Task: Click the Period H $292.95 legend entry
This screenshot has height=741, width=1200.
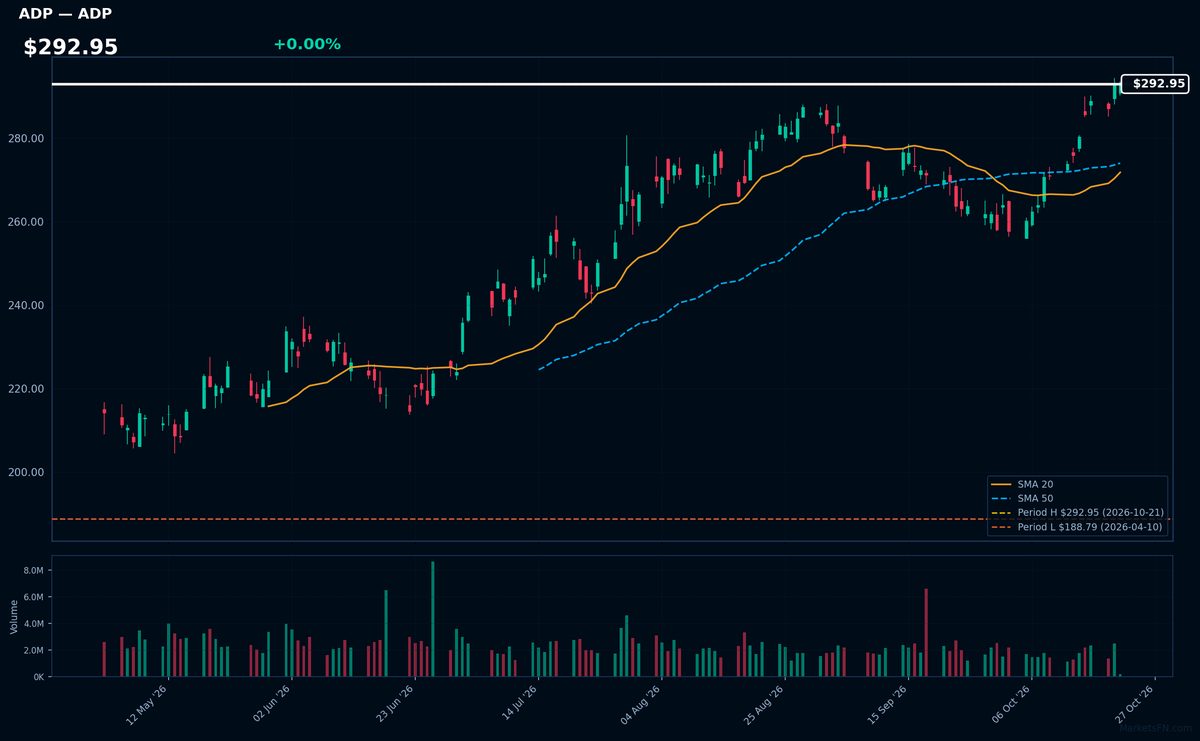Action: [1077, 512]
